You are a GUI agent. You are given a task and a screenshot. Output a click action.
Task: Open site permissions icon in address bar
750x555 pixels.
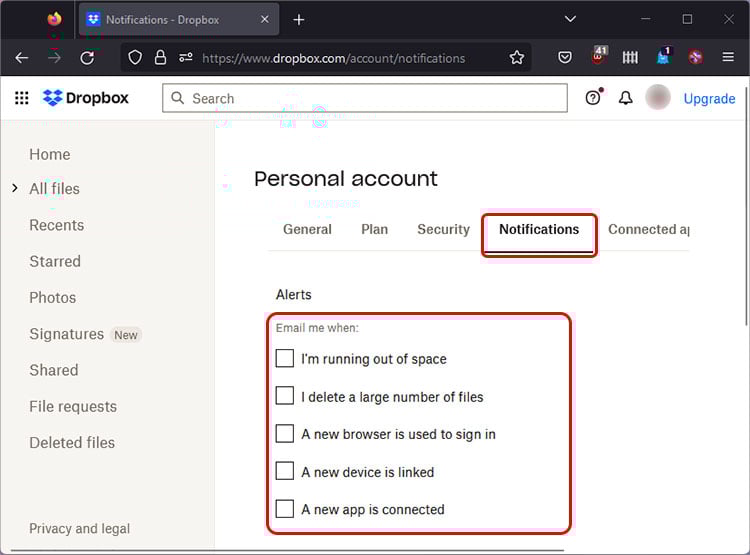click(186, 58)
